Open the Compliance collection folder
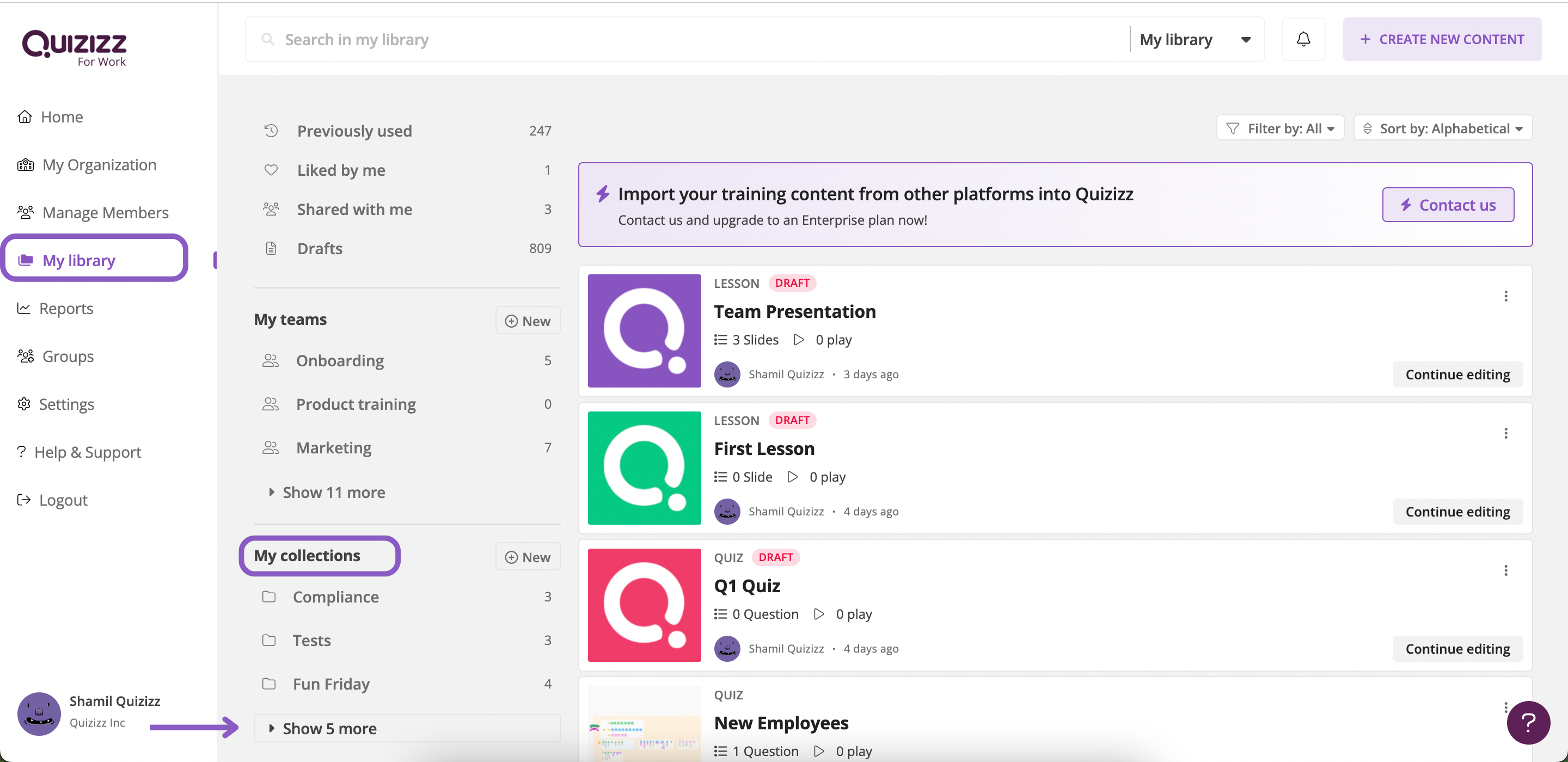The height and width of the screenshot is (762, 1568). 335,597
